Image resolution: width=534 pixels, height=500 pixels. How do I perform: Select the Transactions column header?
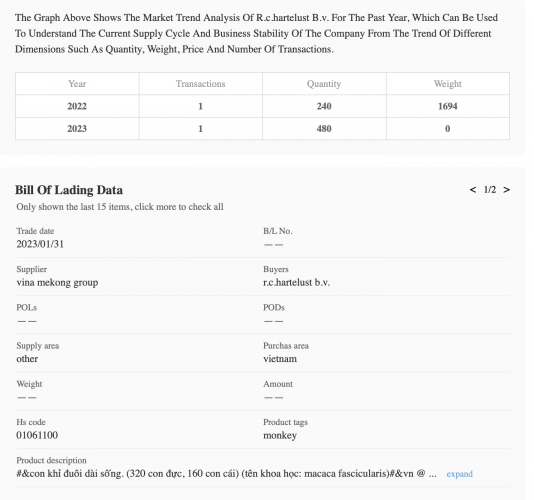[x=201, y=84]
